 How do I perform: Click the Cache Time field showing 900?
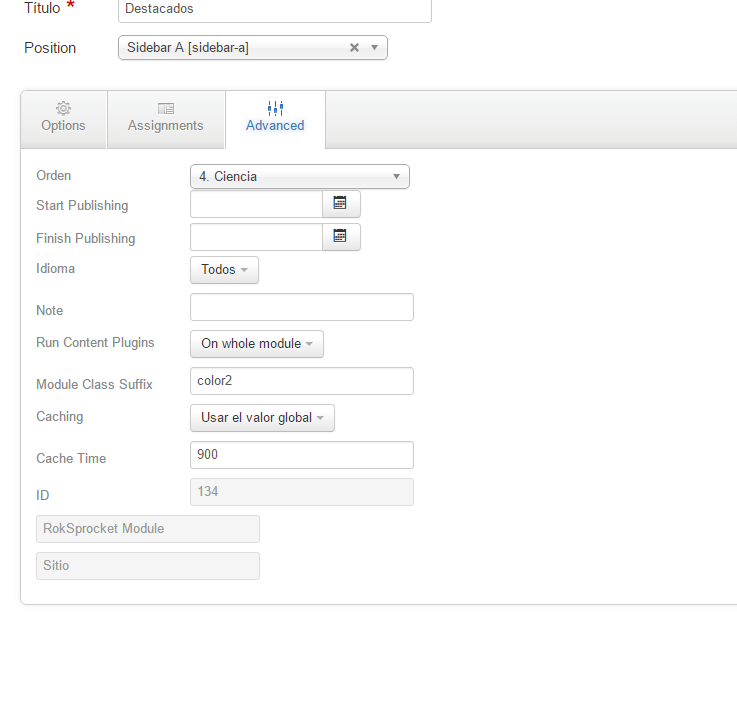tap(302, 455)
